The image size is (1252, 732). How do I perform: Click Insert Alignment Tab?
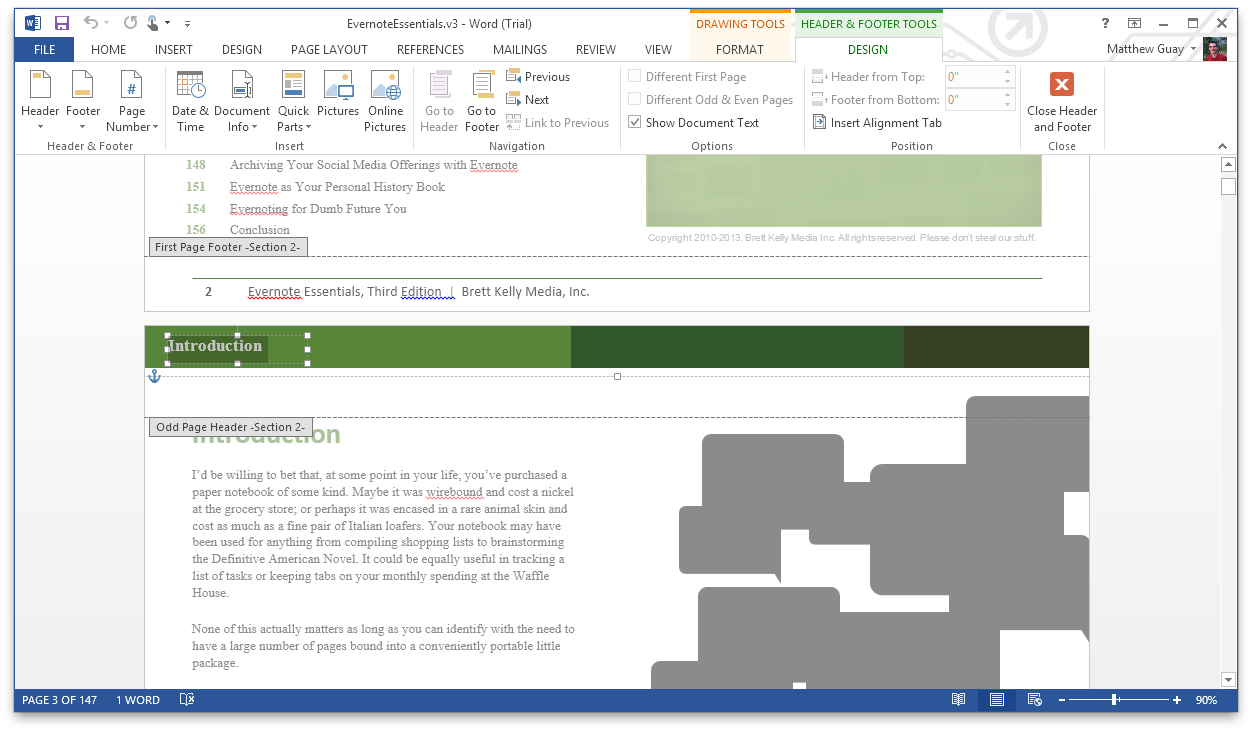point(877,123)
